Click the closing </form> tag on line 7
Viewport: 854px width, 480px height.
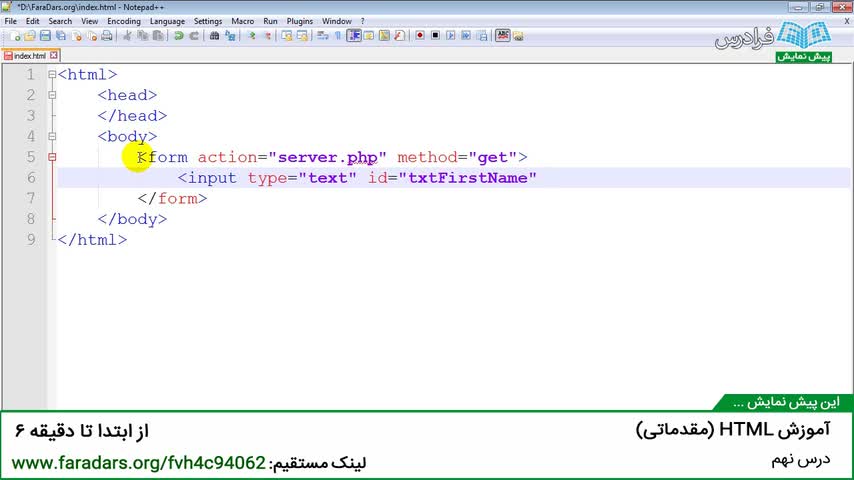(x=172, y=199)
